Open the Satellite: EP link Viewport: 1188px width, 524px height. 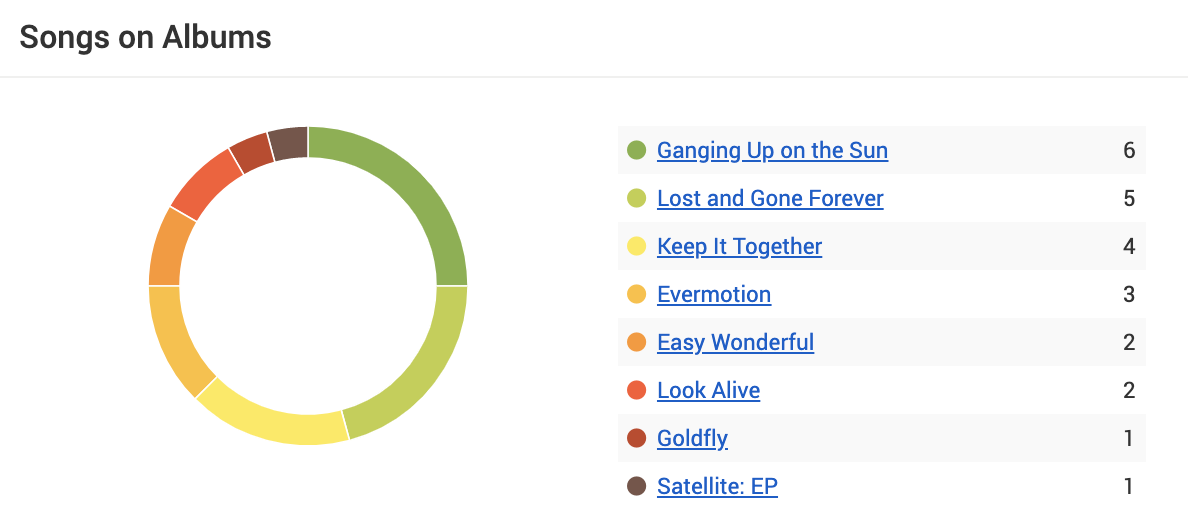tap(717, 487)
